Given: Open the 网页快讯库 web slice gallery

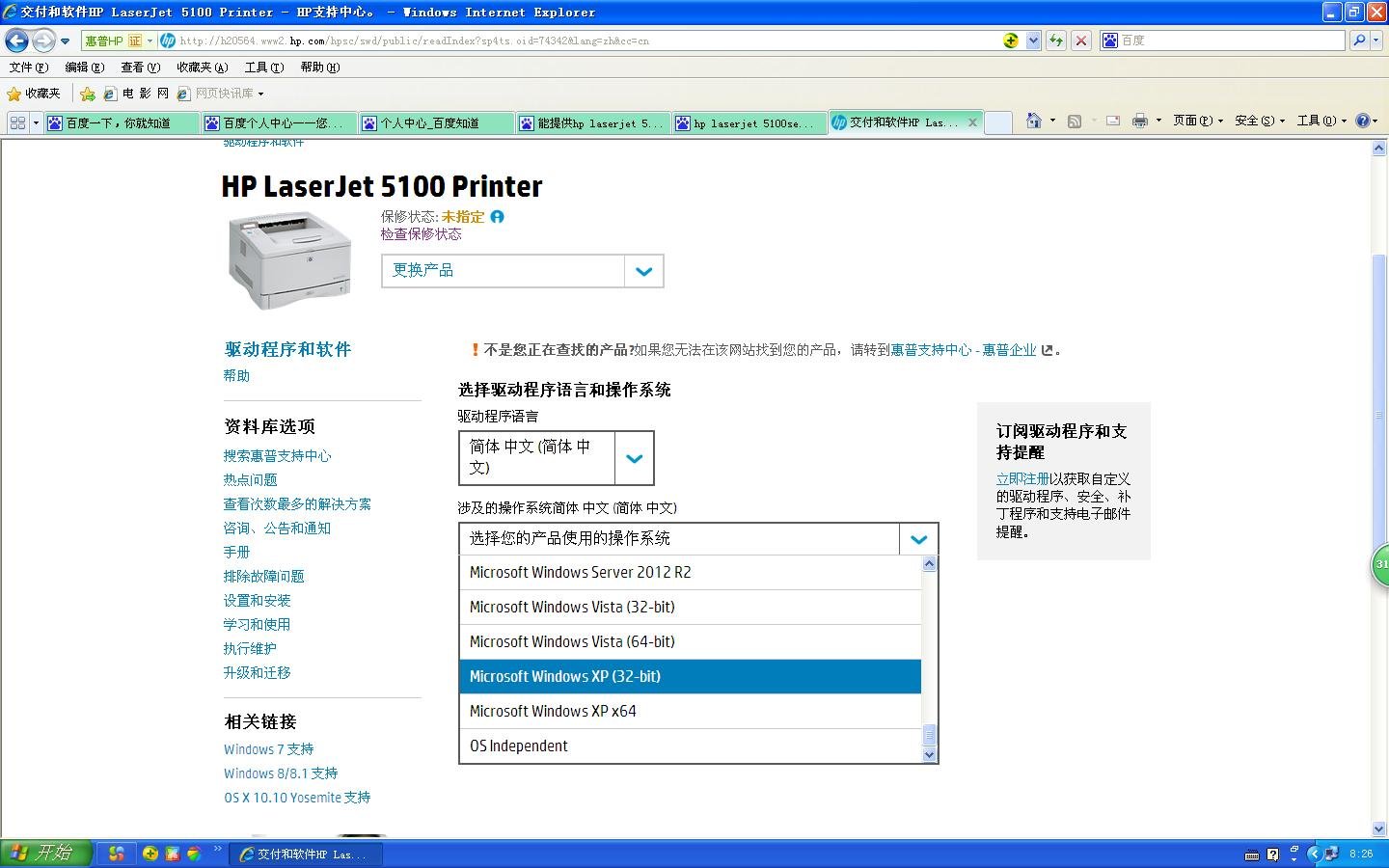Looking at the screenshot, I should [x=221, y=94].
